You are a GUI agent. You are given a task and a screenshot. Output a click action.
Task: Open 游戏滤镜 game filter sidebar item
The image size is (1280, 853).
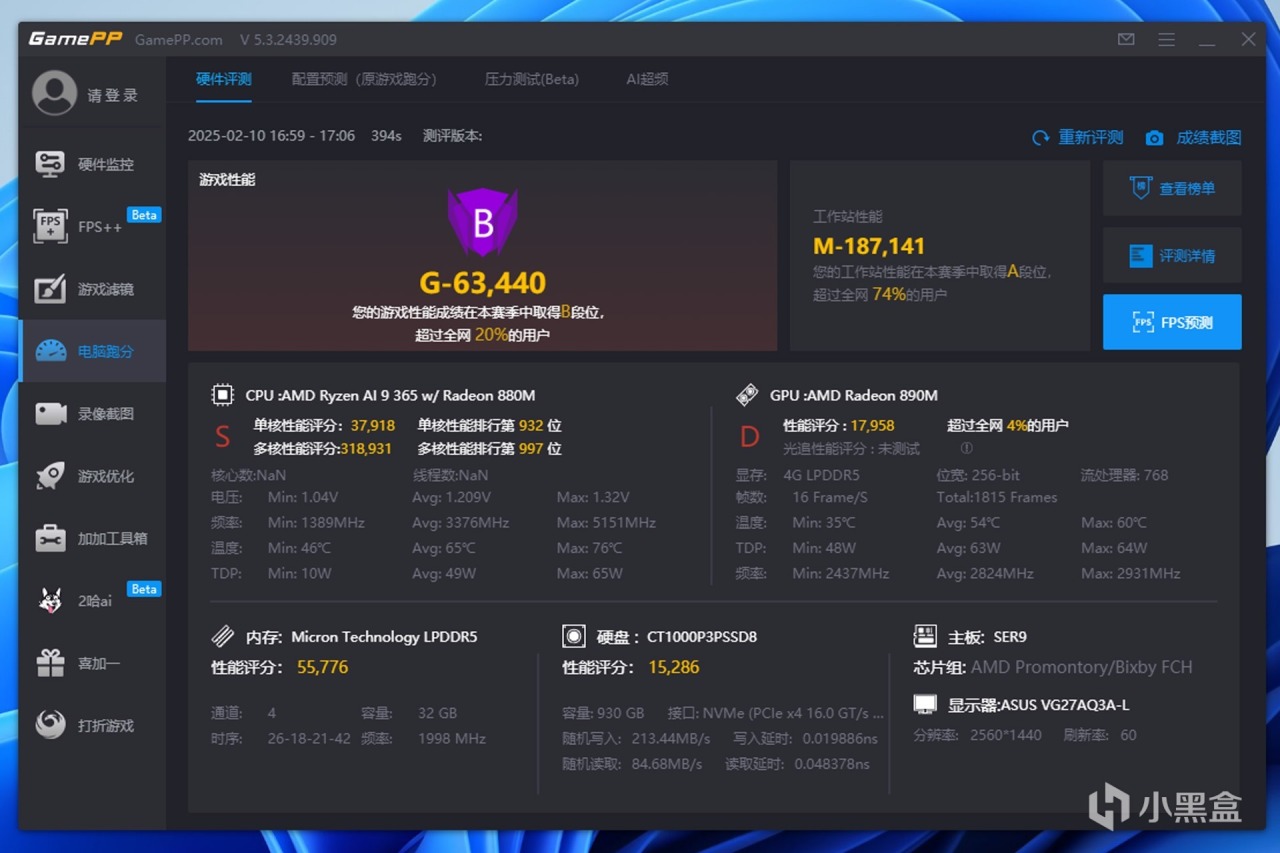(x=92, y=289)
